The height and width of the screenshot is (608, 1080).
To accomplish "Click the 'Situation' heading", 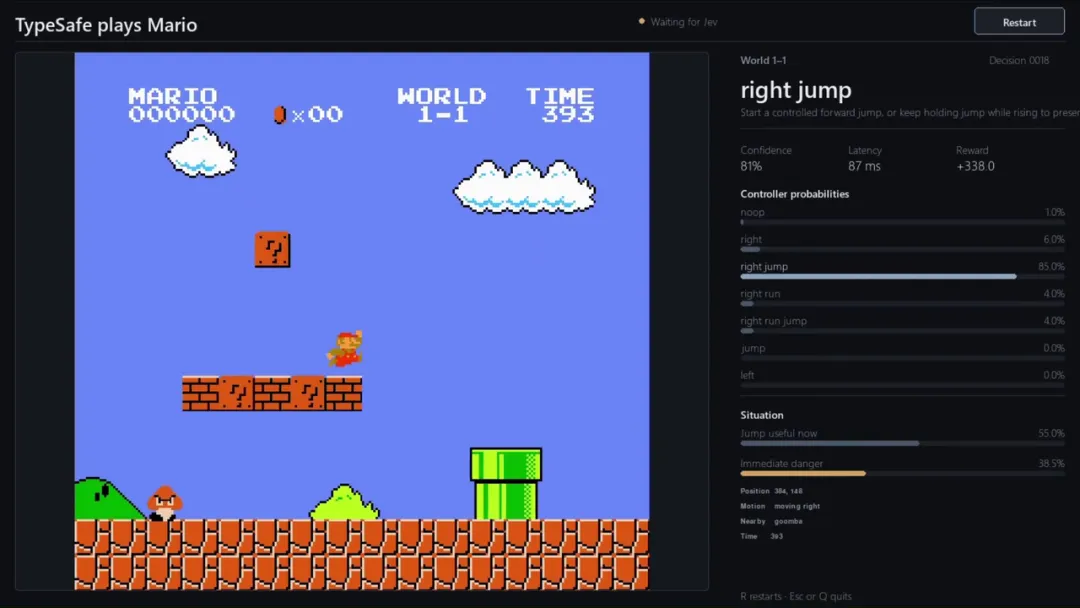I will click(762, 415).
